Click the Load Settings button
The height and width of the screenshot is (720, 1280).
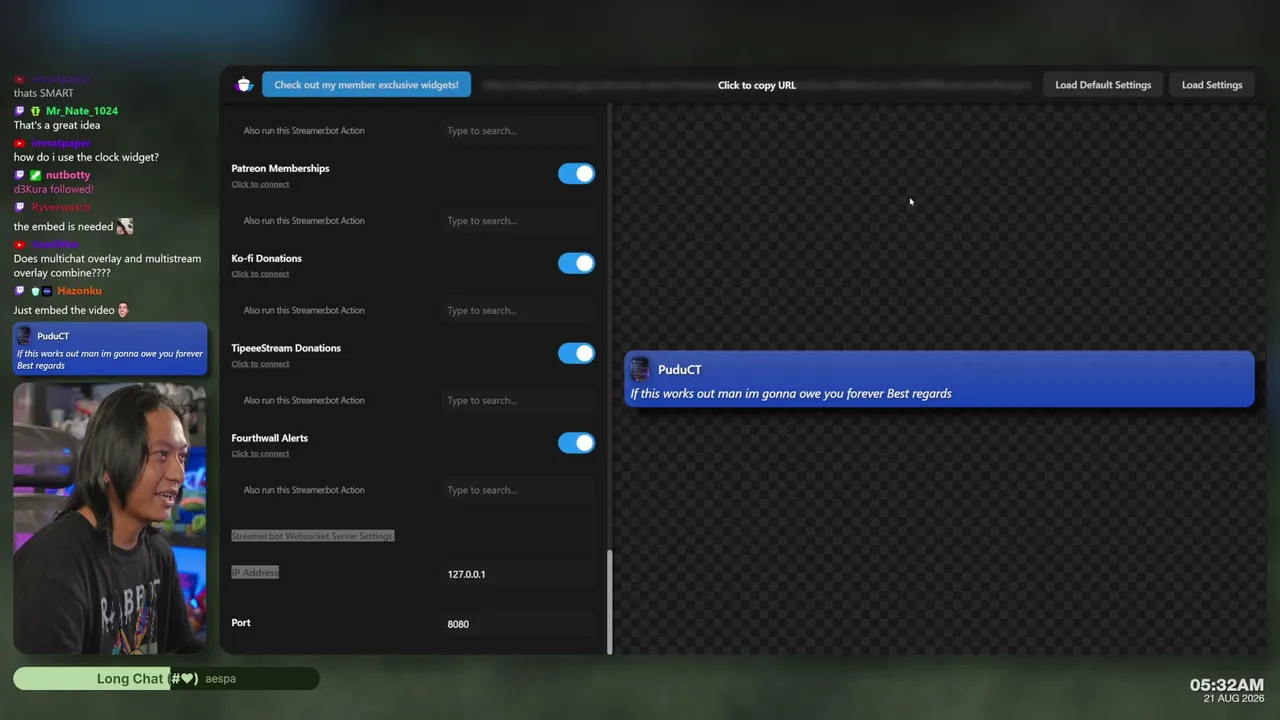tap(1212, 85)
